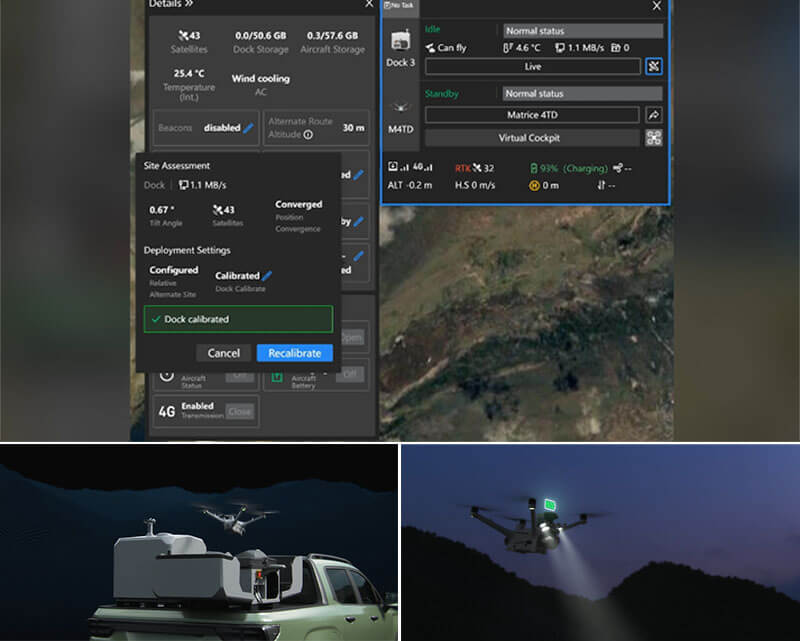The width and height of the screenshot is (800, 641).
Task: Disable 4G transmission with the Close button
Action: (239, 411)
